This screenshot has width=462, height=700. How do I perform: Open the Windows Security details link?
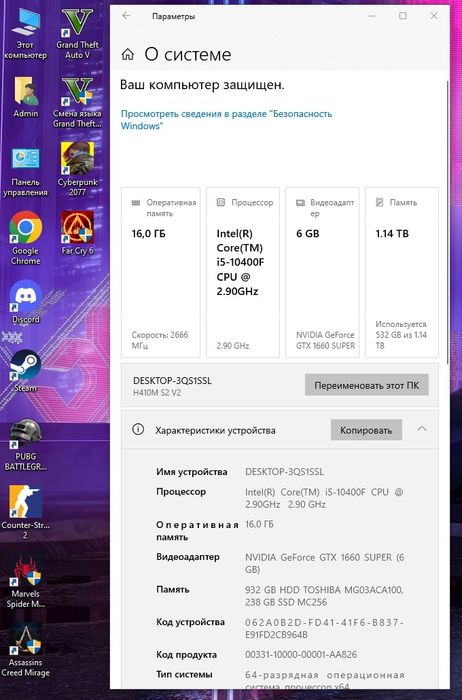click(226, 120)
